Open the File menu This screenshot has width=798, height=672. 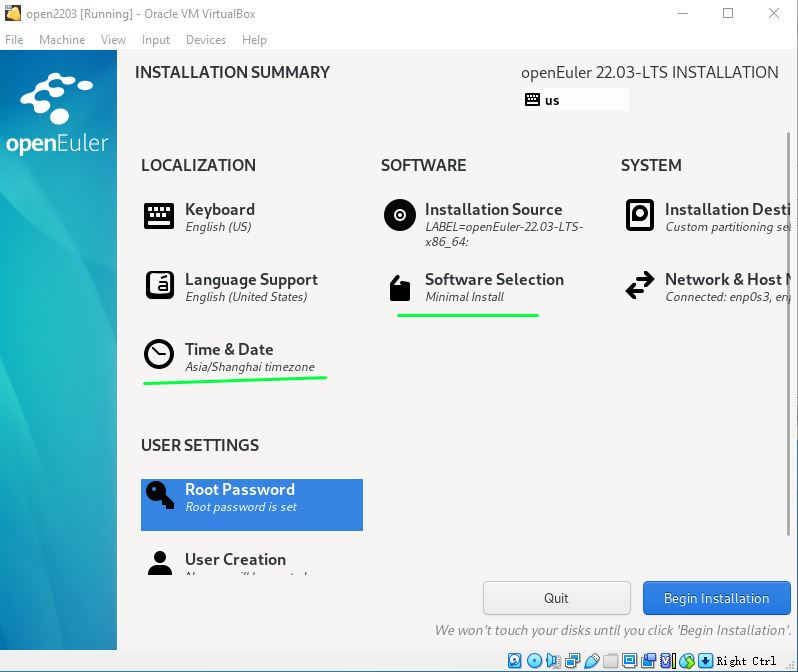[14, 40]
